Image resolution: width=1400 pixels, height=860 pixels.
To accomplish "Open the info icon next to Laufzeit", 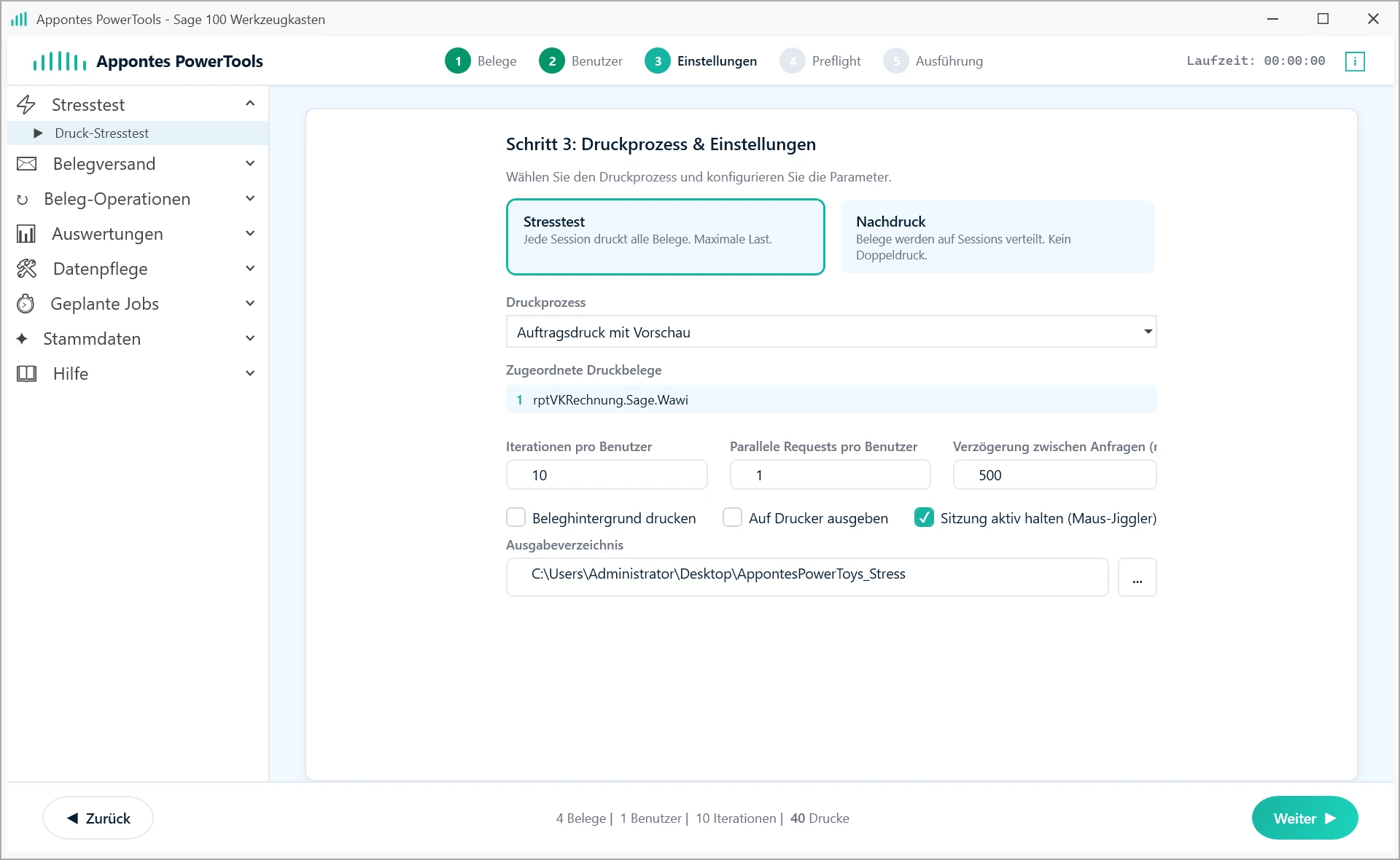I will point(1355,61).
